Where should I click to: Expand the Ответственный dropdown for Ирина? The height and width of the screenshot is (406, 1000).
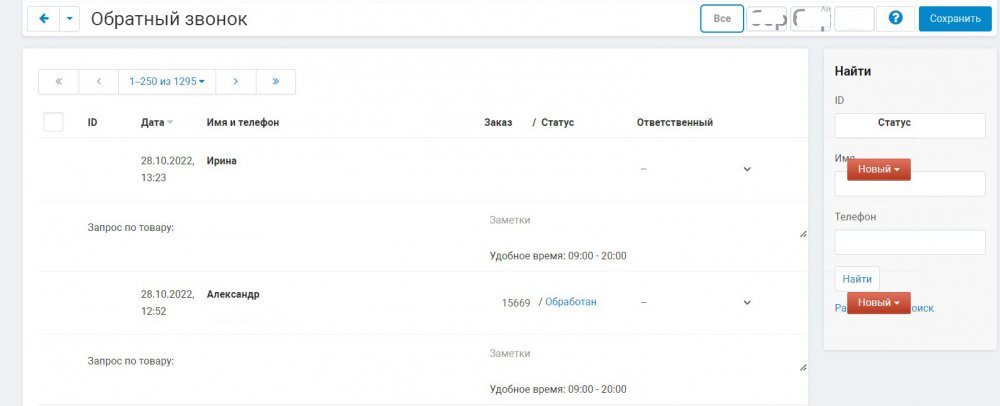tap(747, 169)
